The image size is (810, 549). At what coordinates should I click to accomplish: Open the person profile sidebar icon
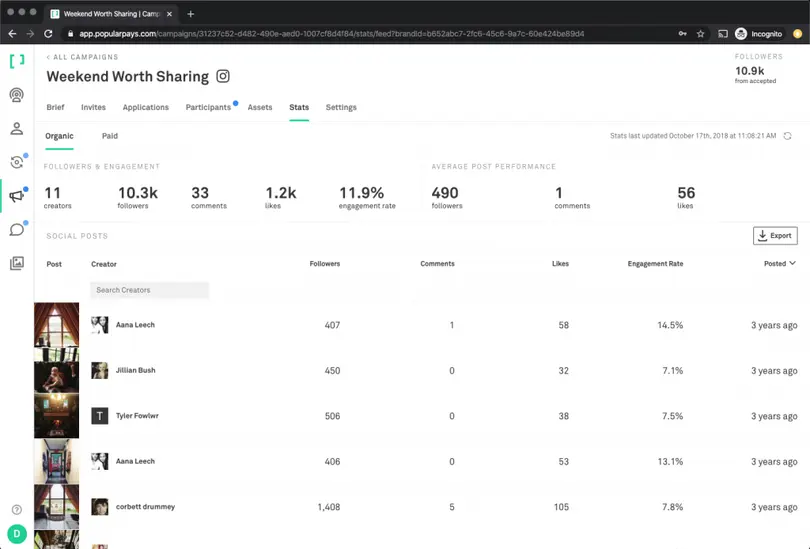pyautogui.click(x=16, y=129)
